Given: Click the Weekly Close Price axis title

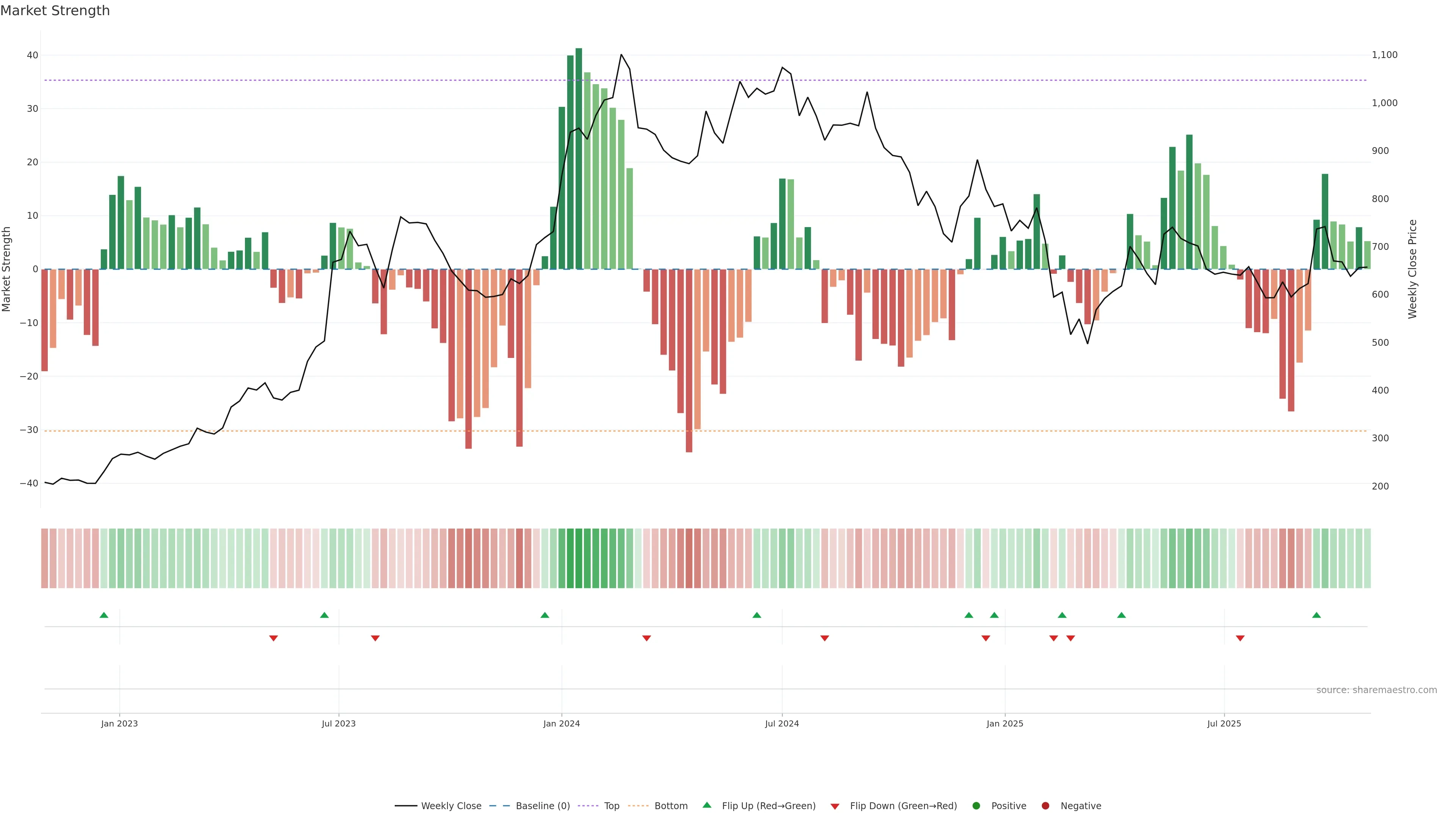Looking at the screenshot, I should point(1412,269).
